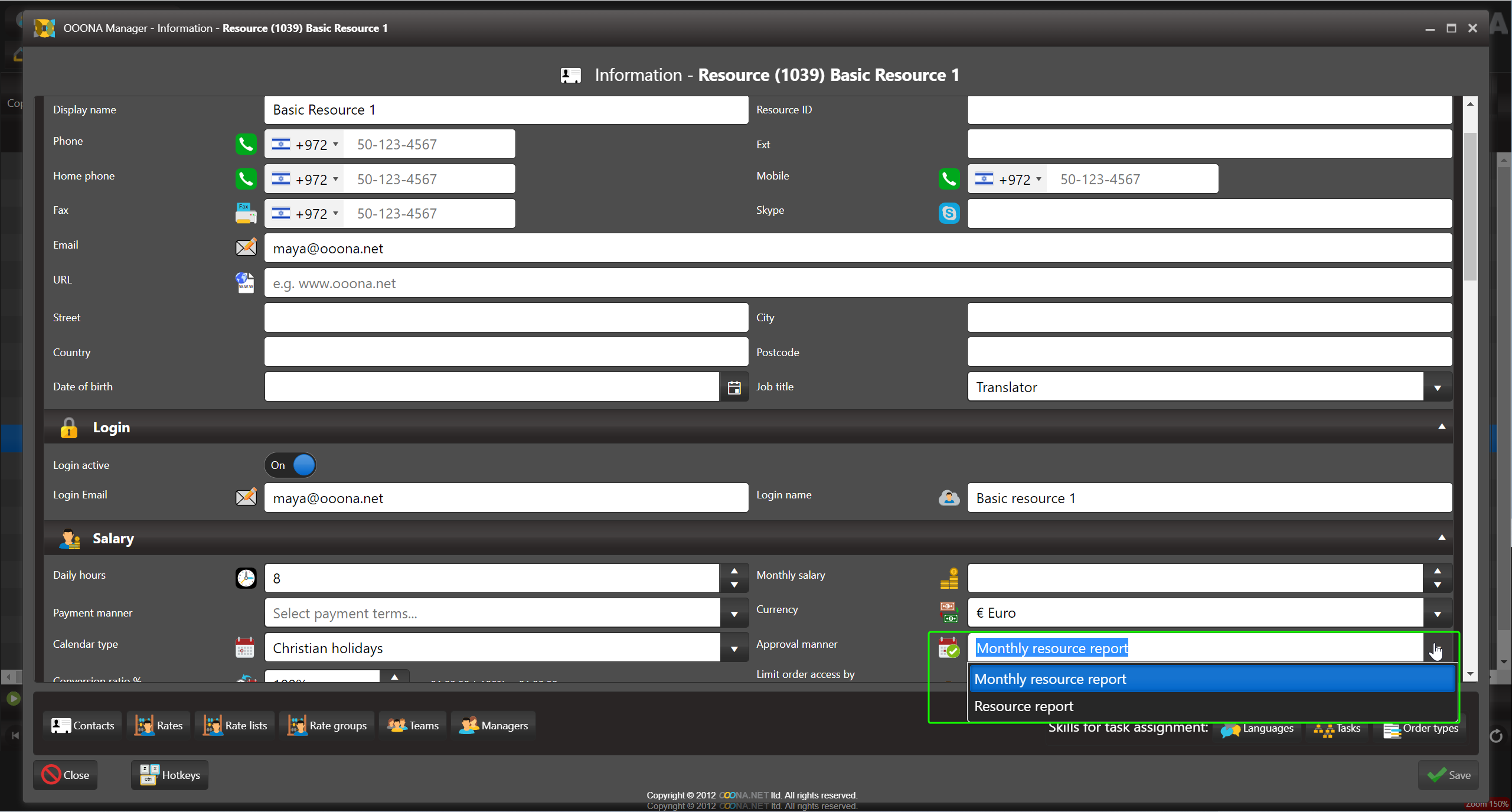Viewport: 1512px width, 812px height.
Task: Click the Skype icon
Action: [949, 213]
